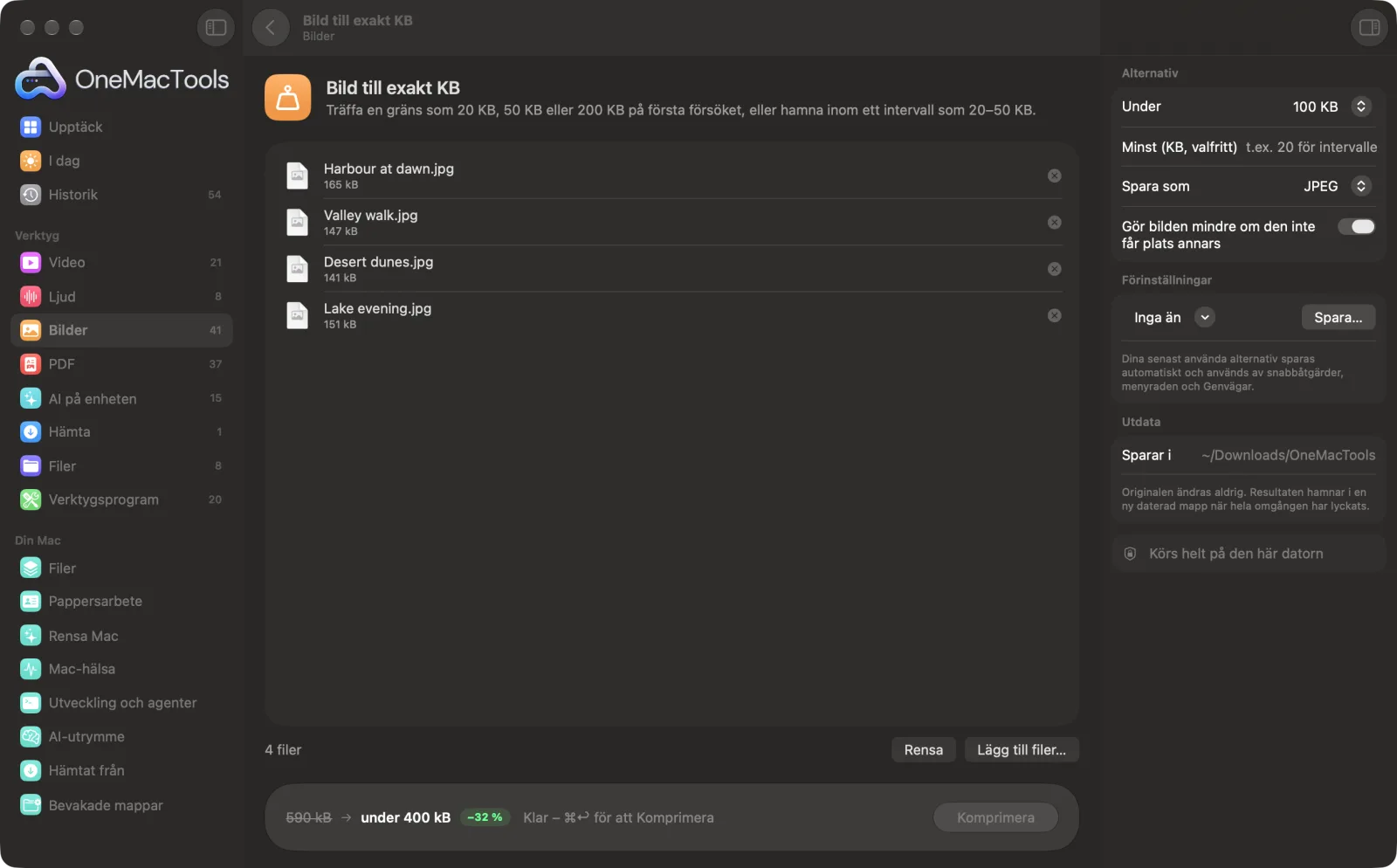1397x868 pixels.
Task: Open Utveckling och agenter icon
Action: point(31,703)
